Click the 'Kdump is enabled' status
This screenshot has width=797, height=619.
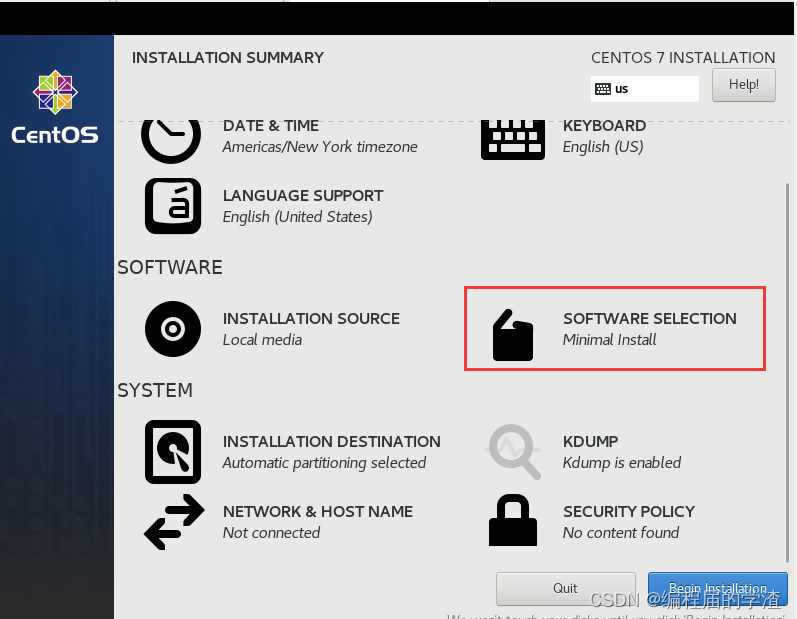[x=622, y=463]
